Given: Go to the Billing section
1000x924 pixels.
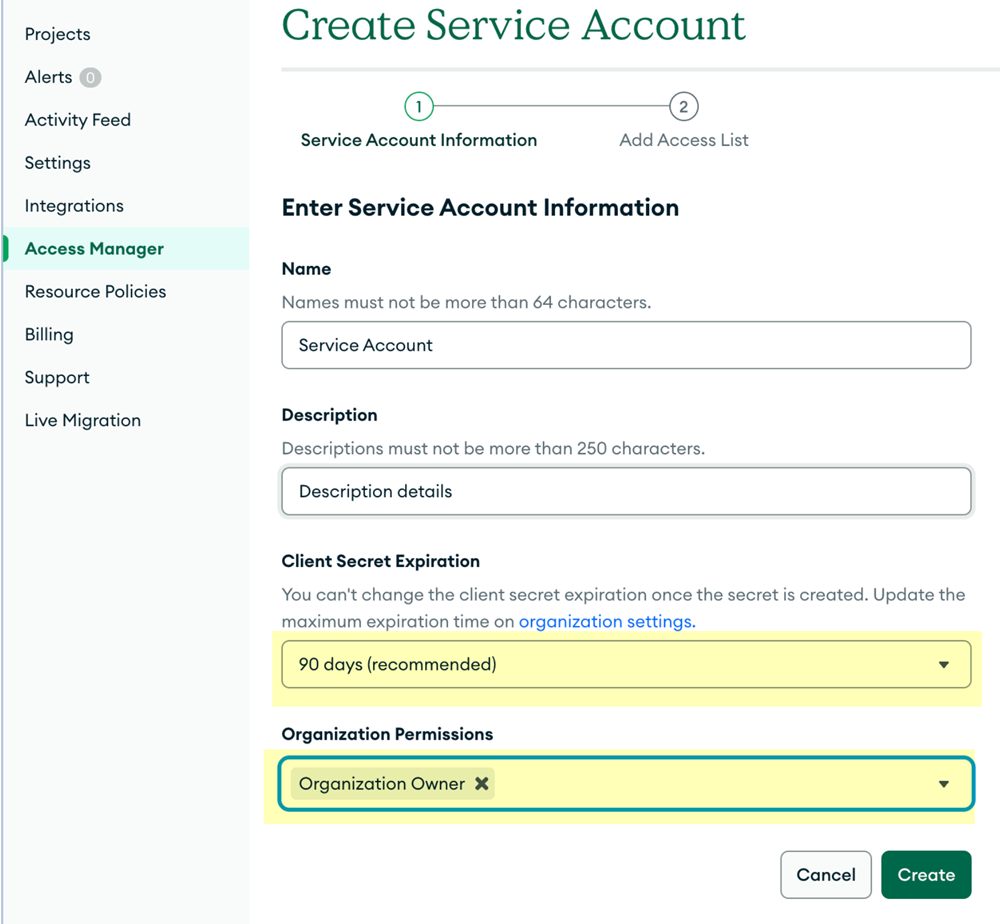Looking at the screenshot, I should click(x=49, y=335).
